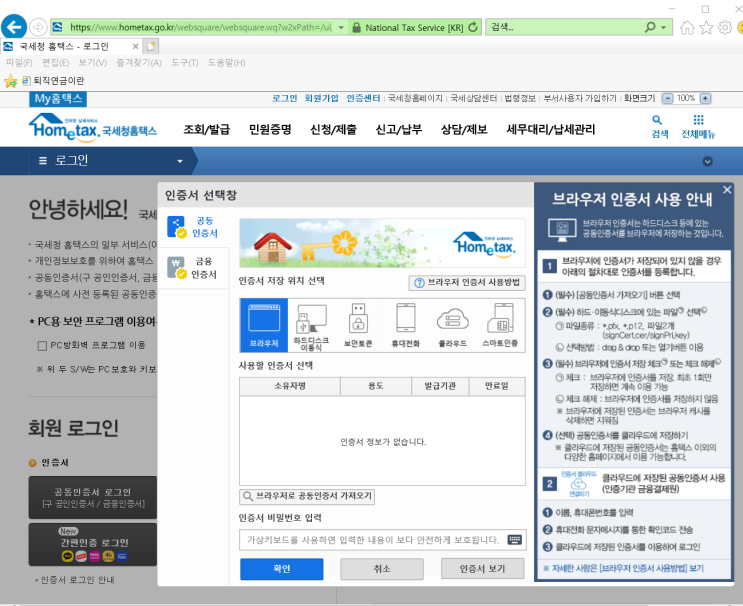Go back with the browser back arrow
The image size is (743, 606).
click(x=14, y=27)
